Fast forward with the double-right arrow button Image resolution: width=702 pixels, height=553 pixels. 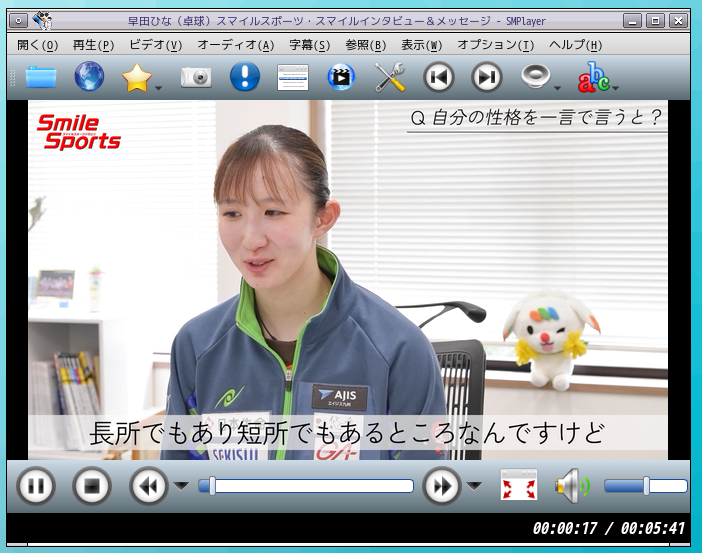pyautogui.click(x=442, y=486)
